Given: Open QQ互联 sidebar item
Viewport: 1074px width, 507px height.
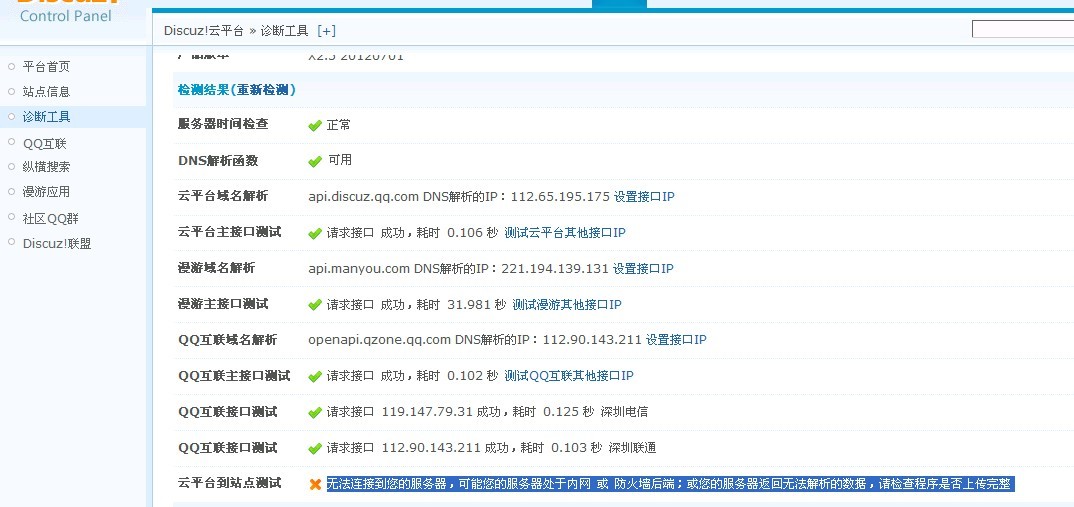Looking at the screenshot, I should [45, 144].
